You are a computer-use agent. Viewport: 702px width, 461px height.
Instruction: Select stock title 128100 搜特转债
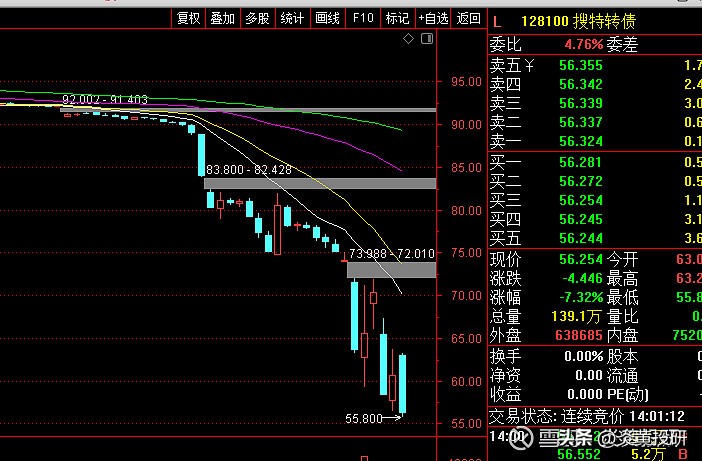point(578,21)
